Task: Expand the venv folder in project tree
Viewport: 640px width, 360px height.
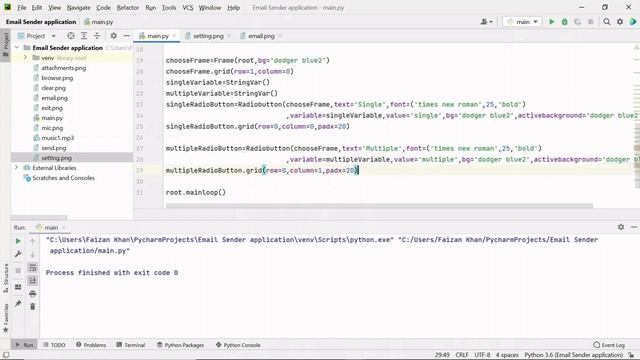Action: 25,58
